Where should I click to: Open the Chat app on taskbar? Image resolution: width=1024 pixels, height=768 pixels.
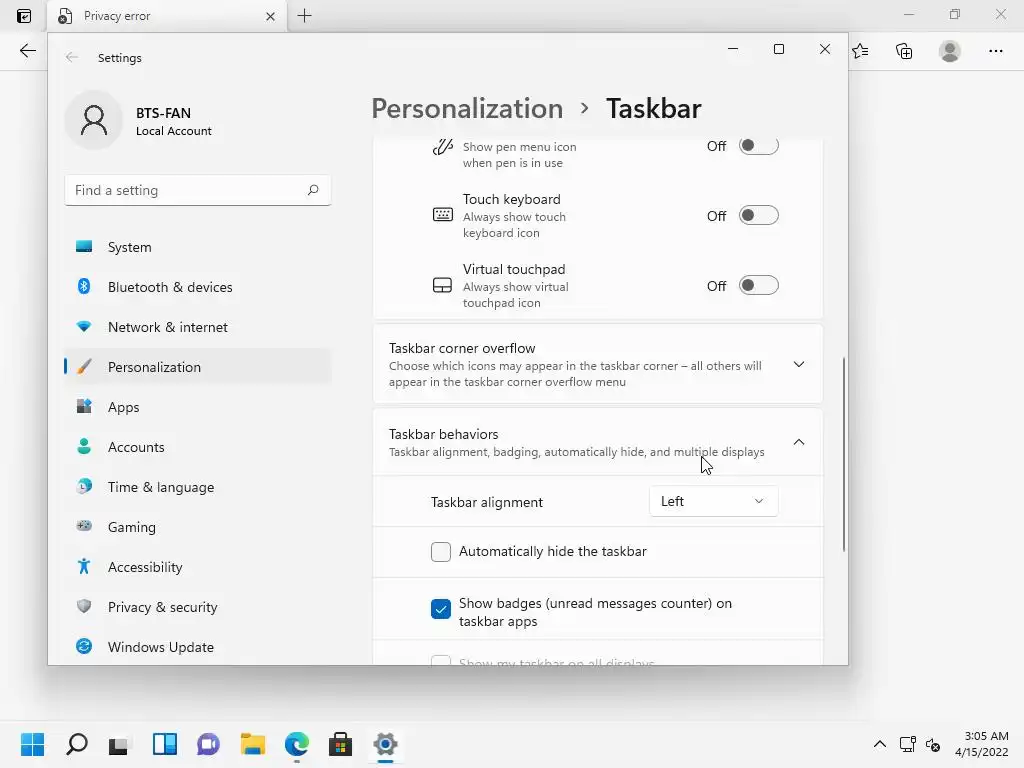point(208,744)
